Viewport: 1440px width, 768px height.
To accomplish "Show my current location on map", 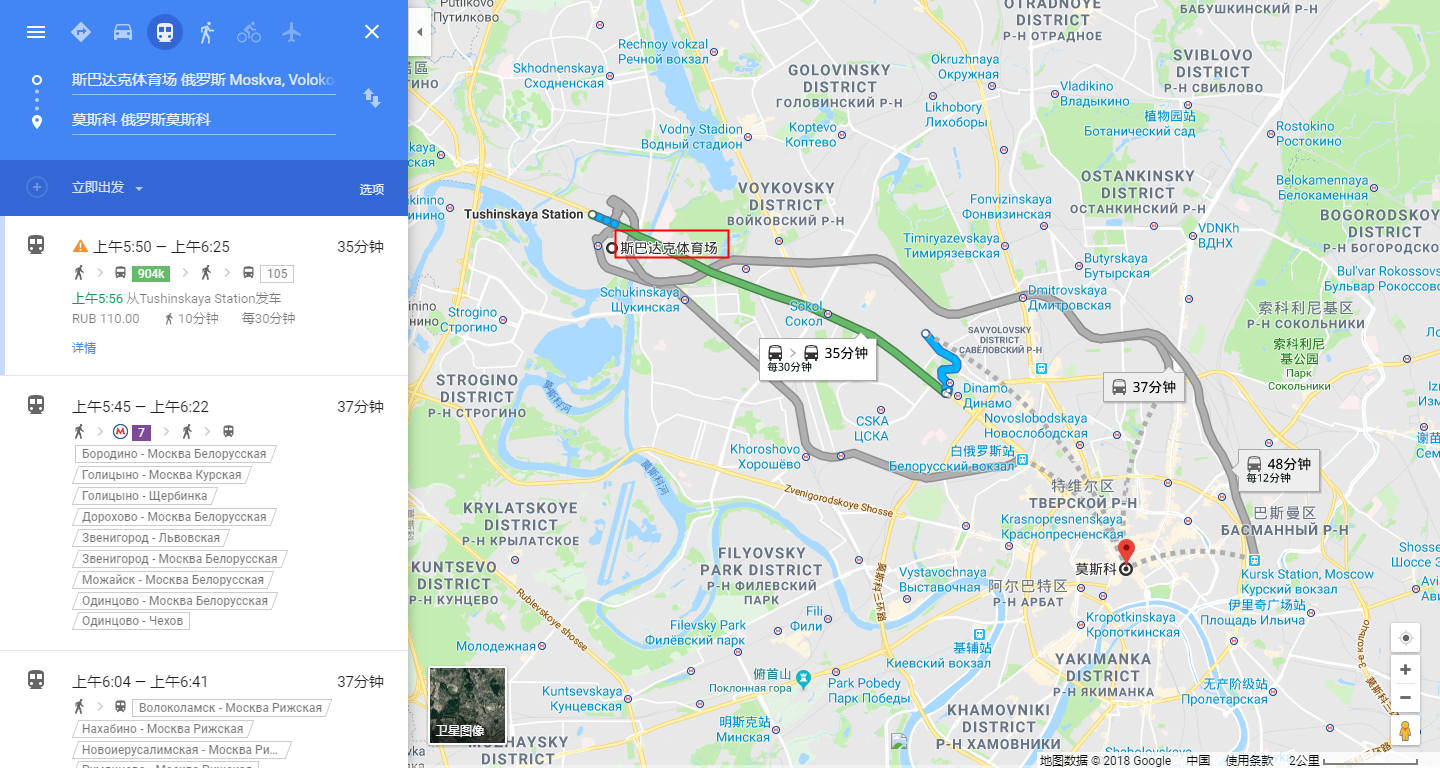I will point(1406,638).
